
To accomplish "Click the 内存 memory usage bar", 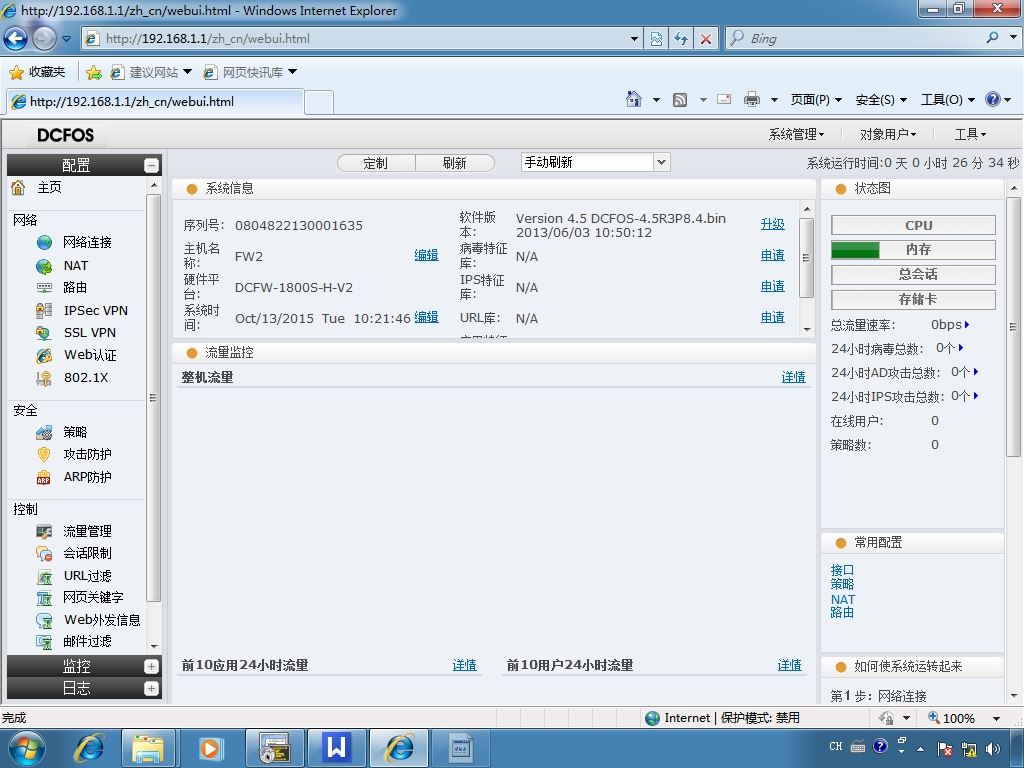I will click(x=913, y=249).
